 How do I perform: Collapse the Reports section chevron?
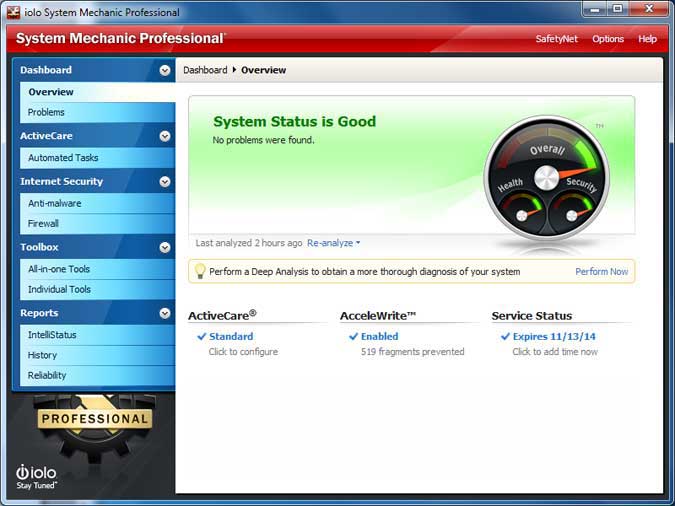164,313
